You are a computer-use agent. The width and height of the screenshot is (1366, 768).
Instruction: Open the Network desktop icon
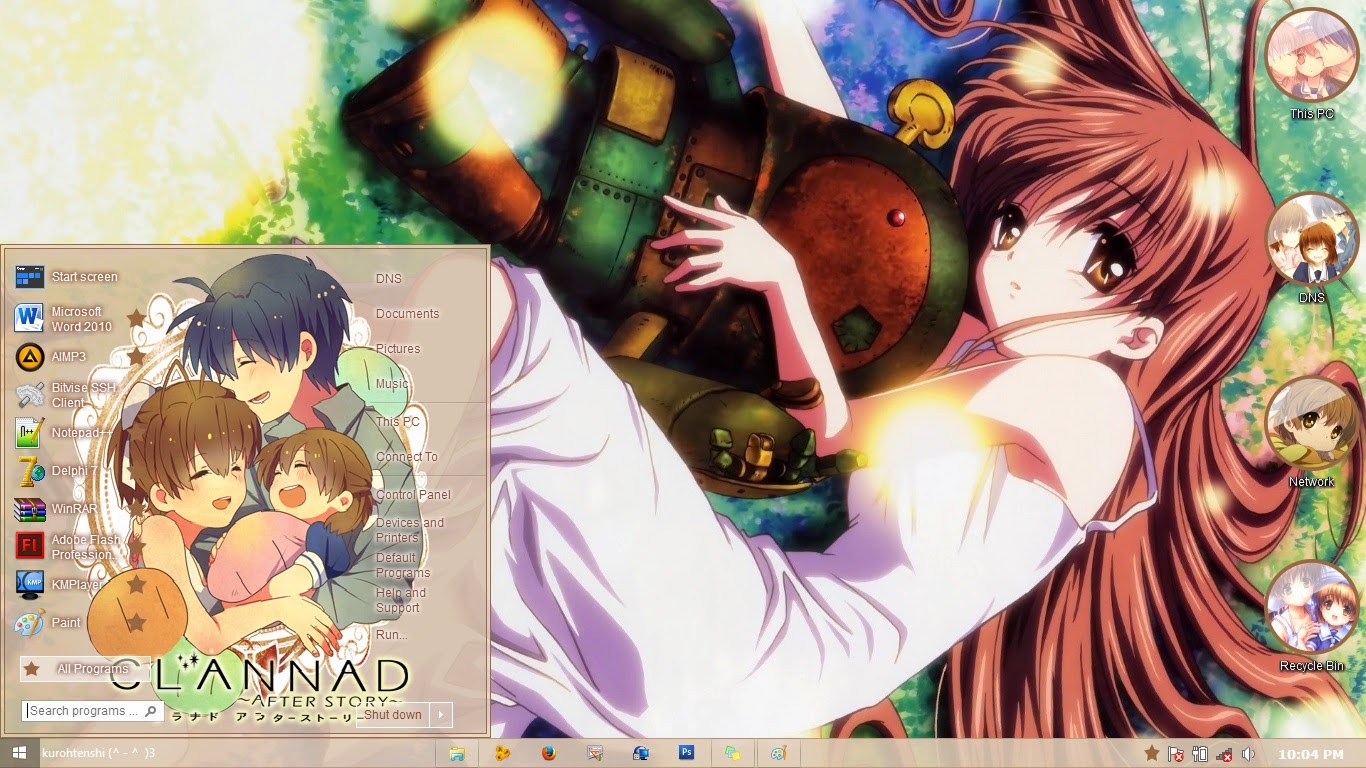pos(1312,433)
